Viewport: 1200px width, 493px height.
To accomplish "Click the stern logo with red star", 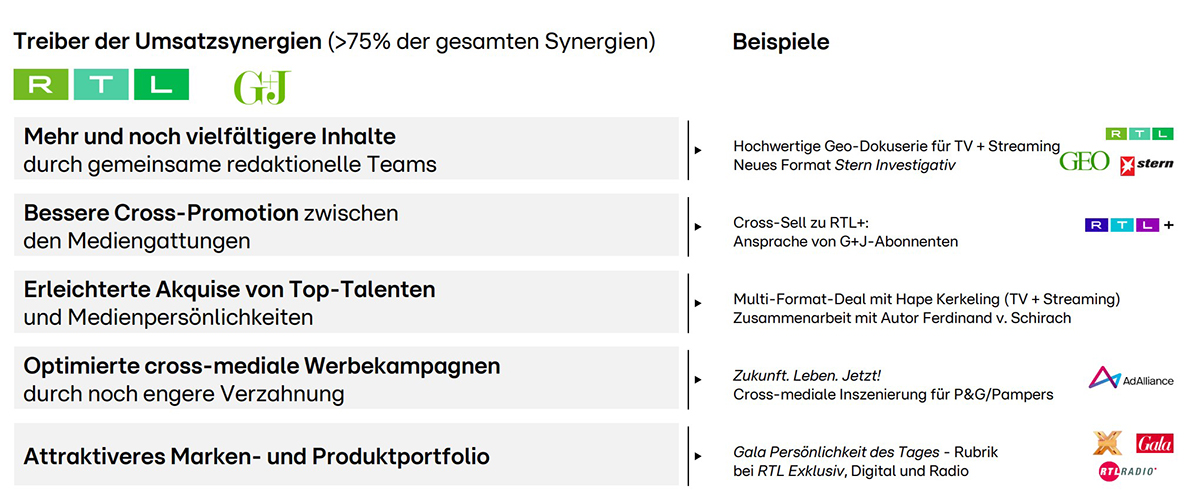I will [1147, 164].
